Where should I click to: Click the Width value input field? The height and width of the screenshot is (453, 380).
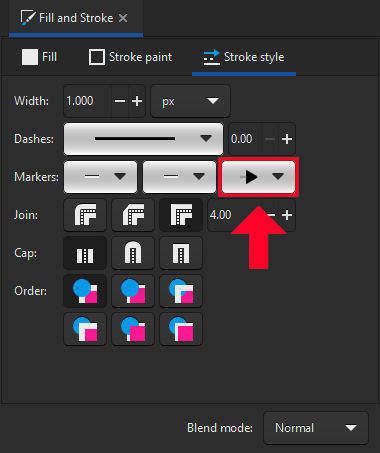(87, 101)
